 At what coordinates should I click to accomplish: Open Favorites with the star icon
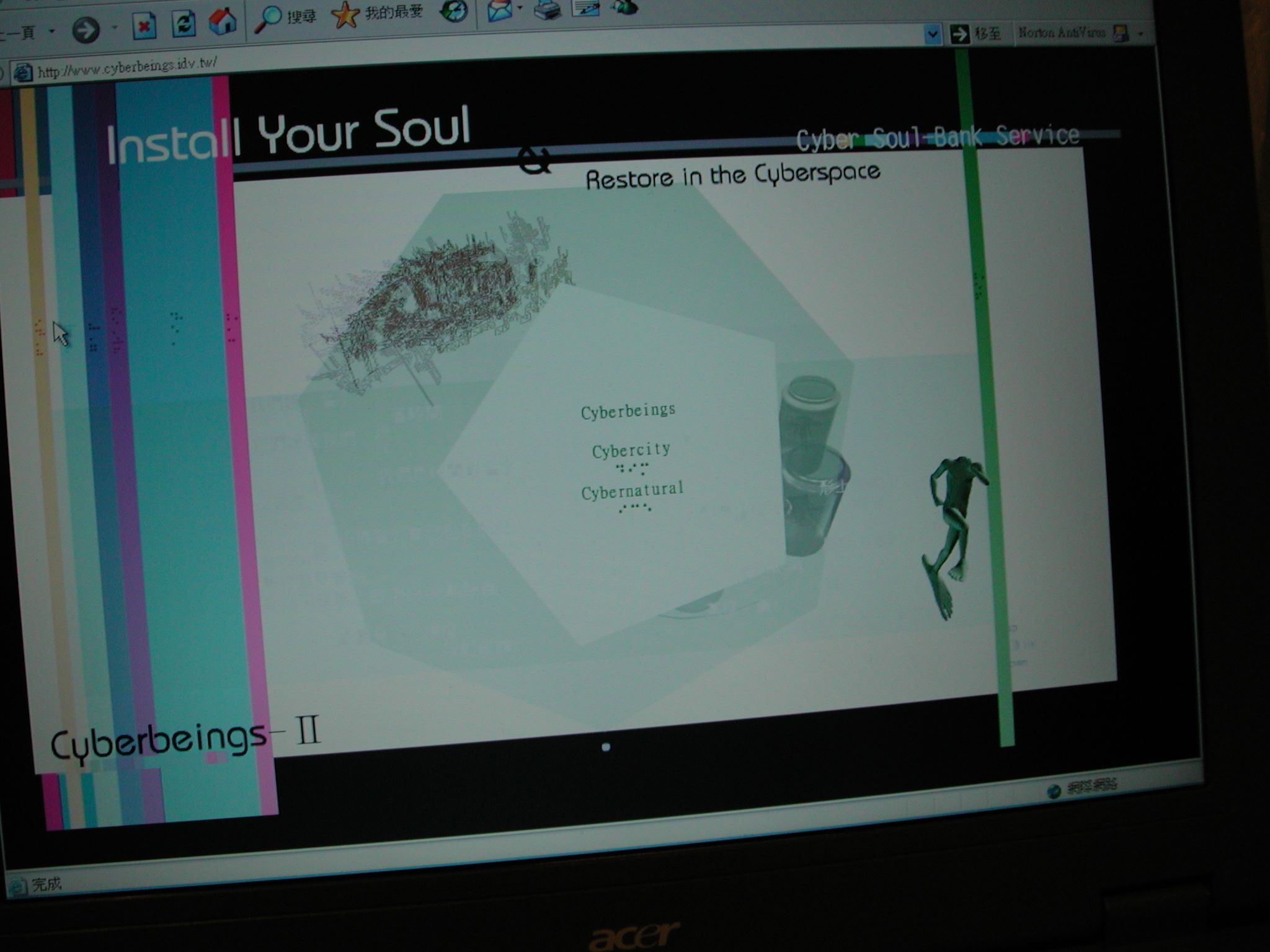[345, 15]
